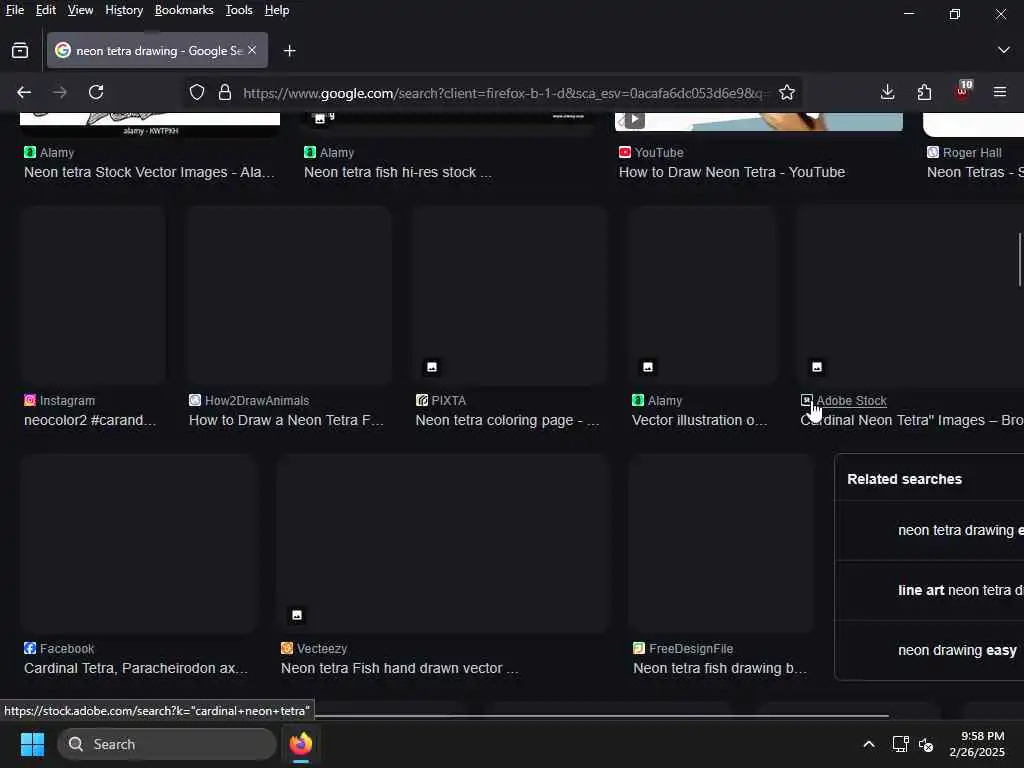This screenshot has height=768, width=1024.
Task: Open a new tab with plus button
Action: point(289,51)
